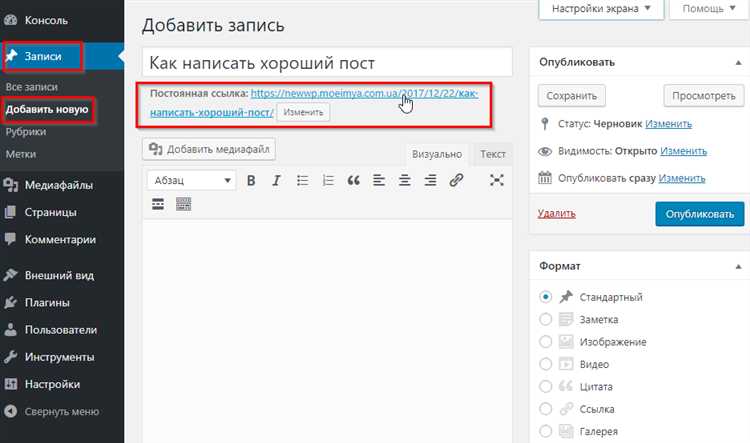Open Комментарии in sidebar
Viewport: 750px width, 443px height.
pyautogui.click(x=62, y=239)
